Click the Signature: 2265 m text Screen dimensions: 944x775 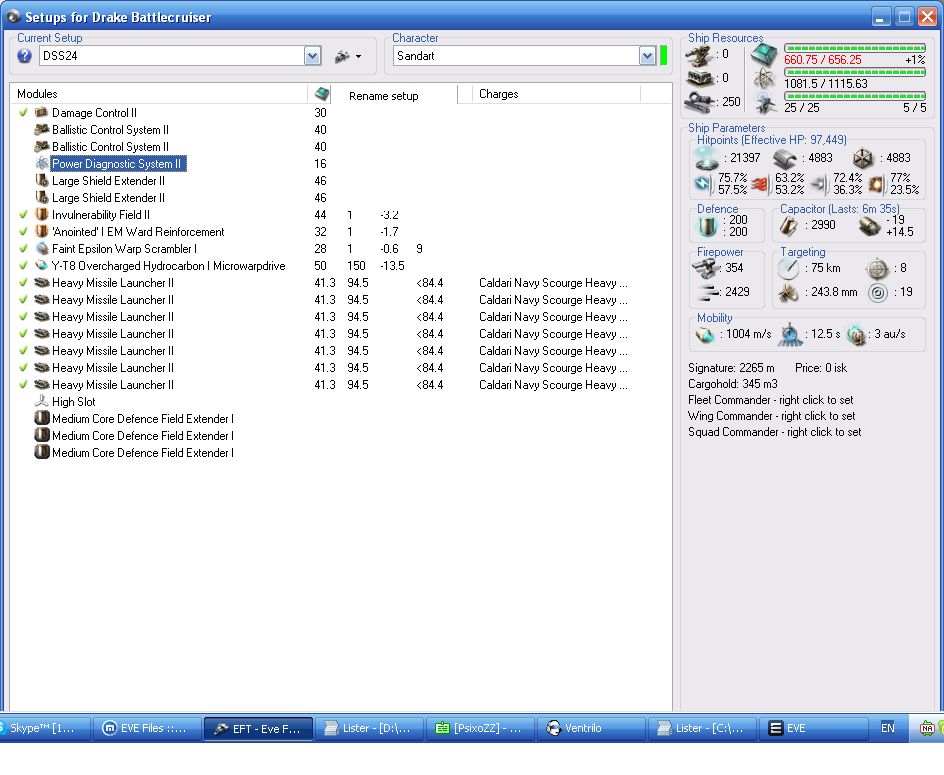(x=731, y=368)
